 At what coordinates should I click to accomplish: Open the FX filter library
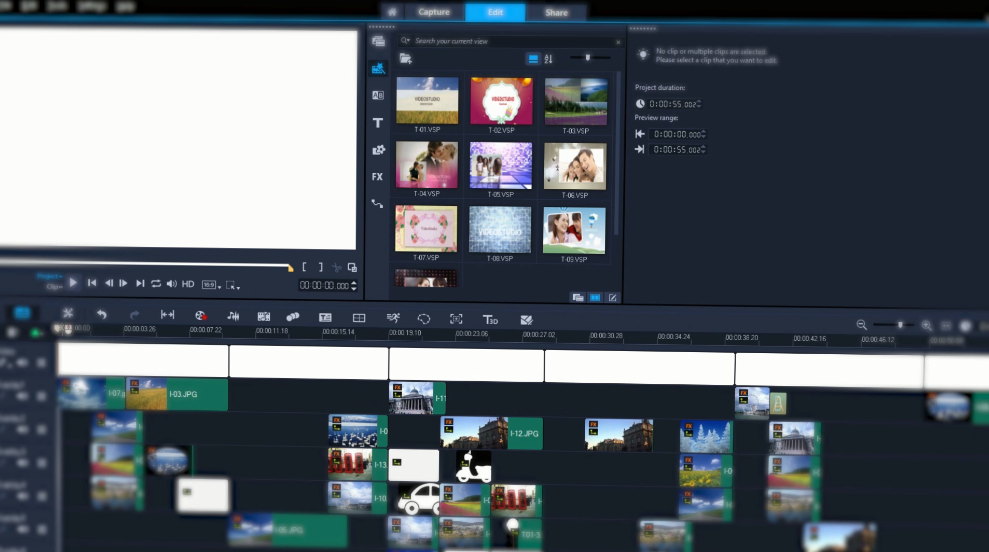[377, 177]
